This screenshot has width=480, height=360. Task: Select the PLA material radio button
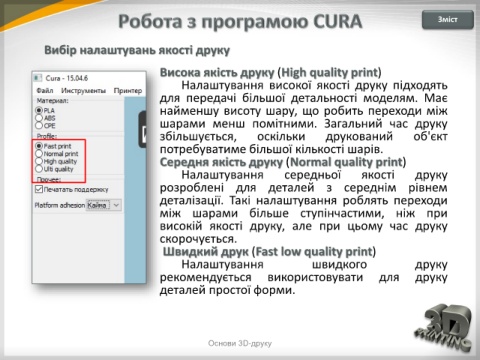click(39, 110)
